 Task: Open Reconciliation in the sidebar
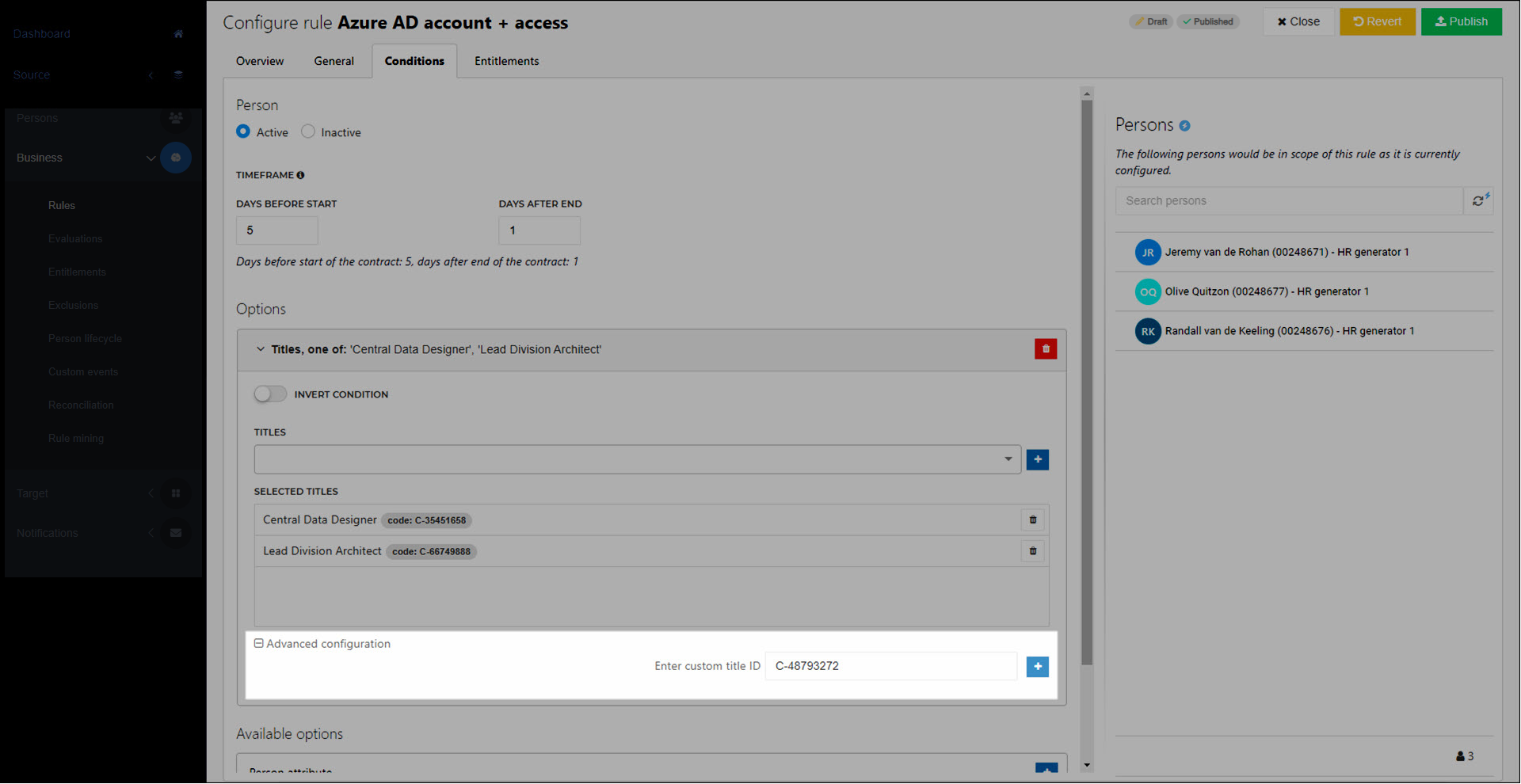81,405
